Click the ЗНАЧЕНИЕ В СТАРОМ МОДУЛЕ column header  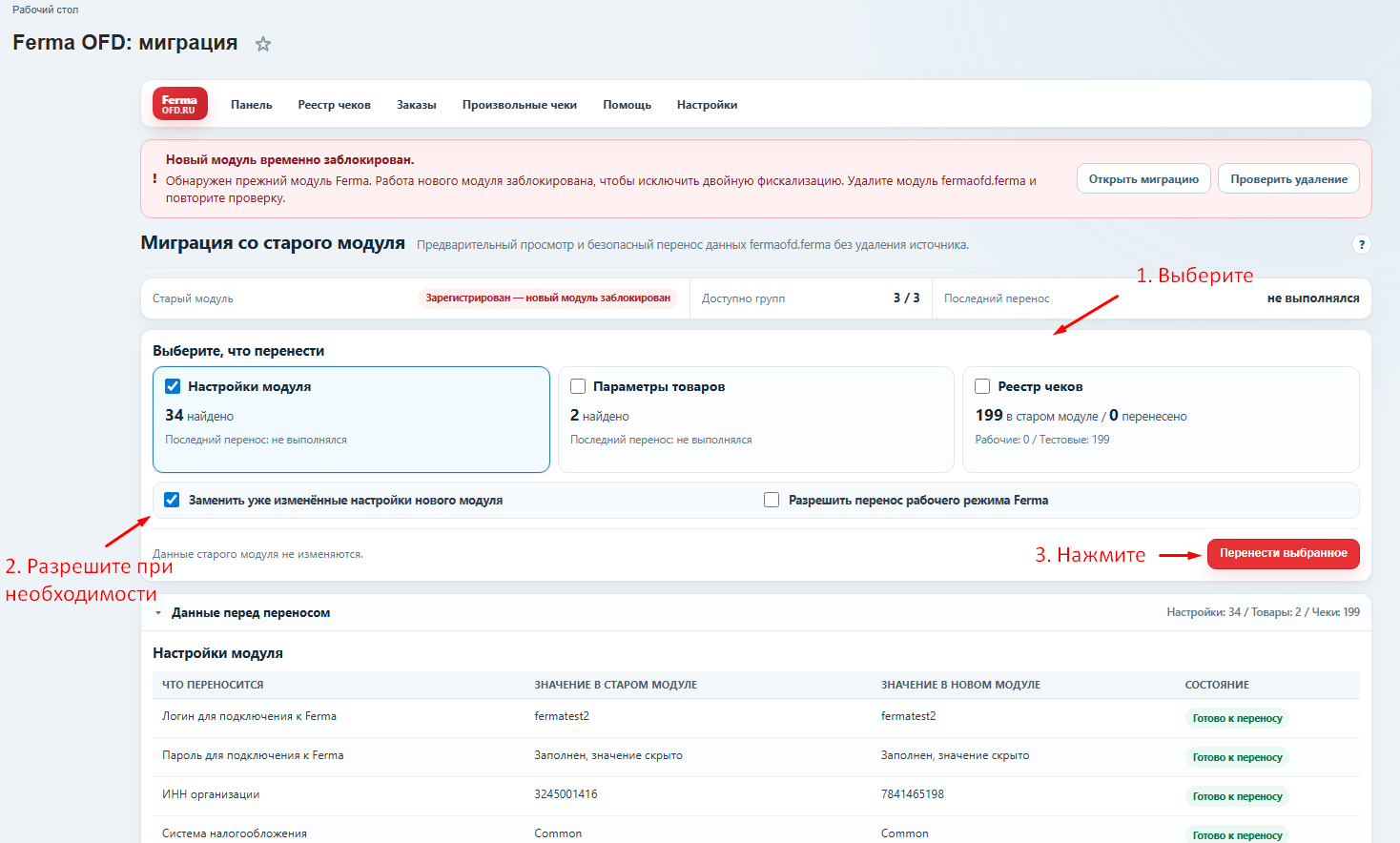point(616,685)
